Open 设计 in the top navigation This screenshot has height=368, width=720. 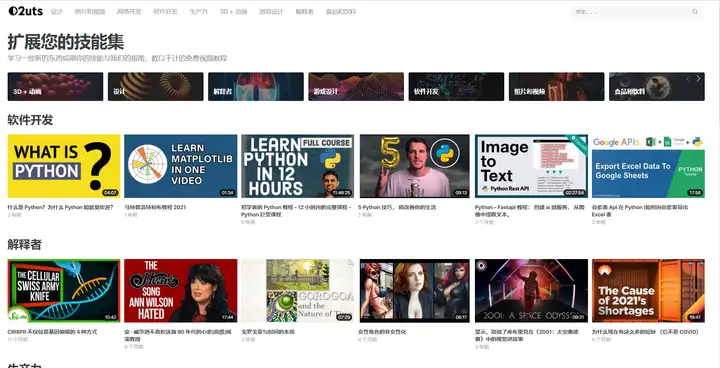coord(56,12)
